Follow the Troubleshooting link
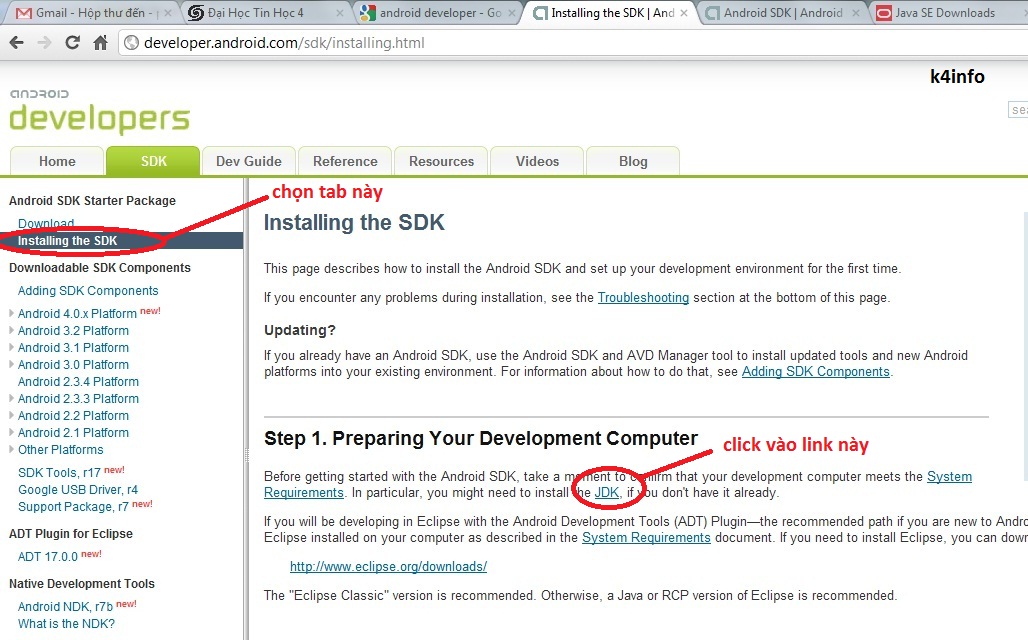The height and width of the screenshot is (640, 1028). (643, 298)
